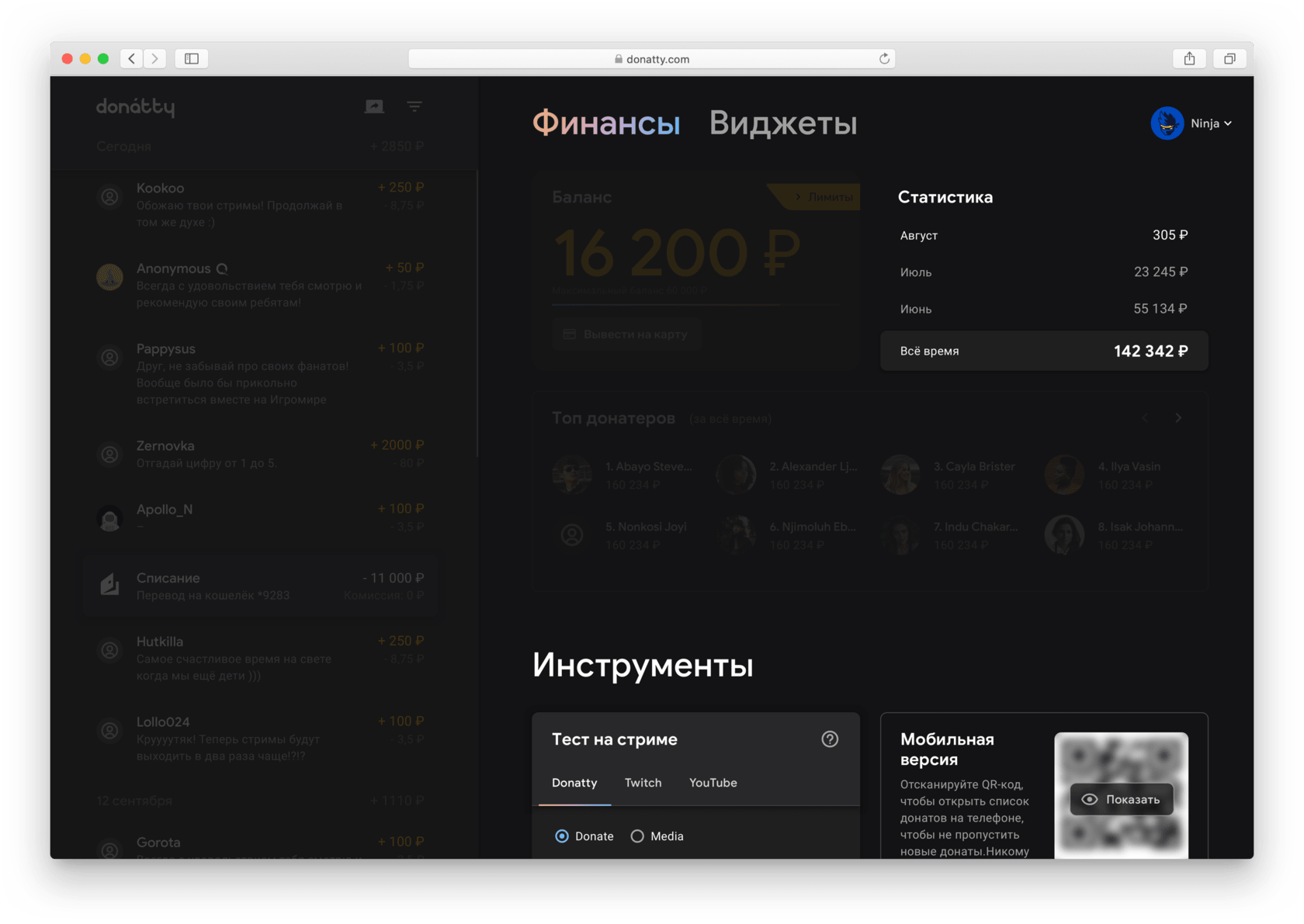Screen dimensions: 1304x924
Task: Open Safari share button
Action: click(1189, 58)
